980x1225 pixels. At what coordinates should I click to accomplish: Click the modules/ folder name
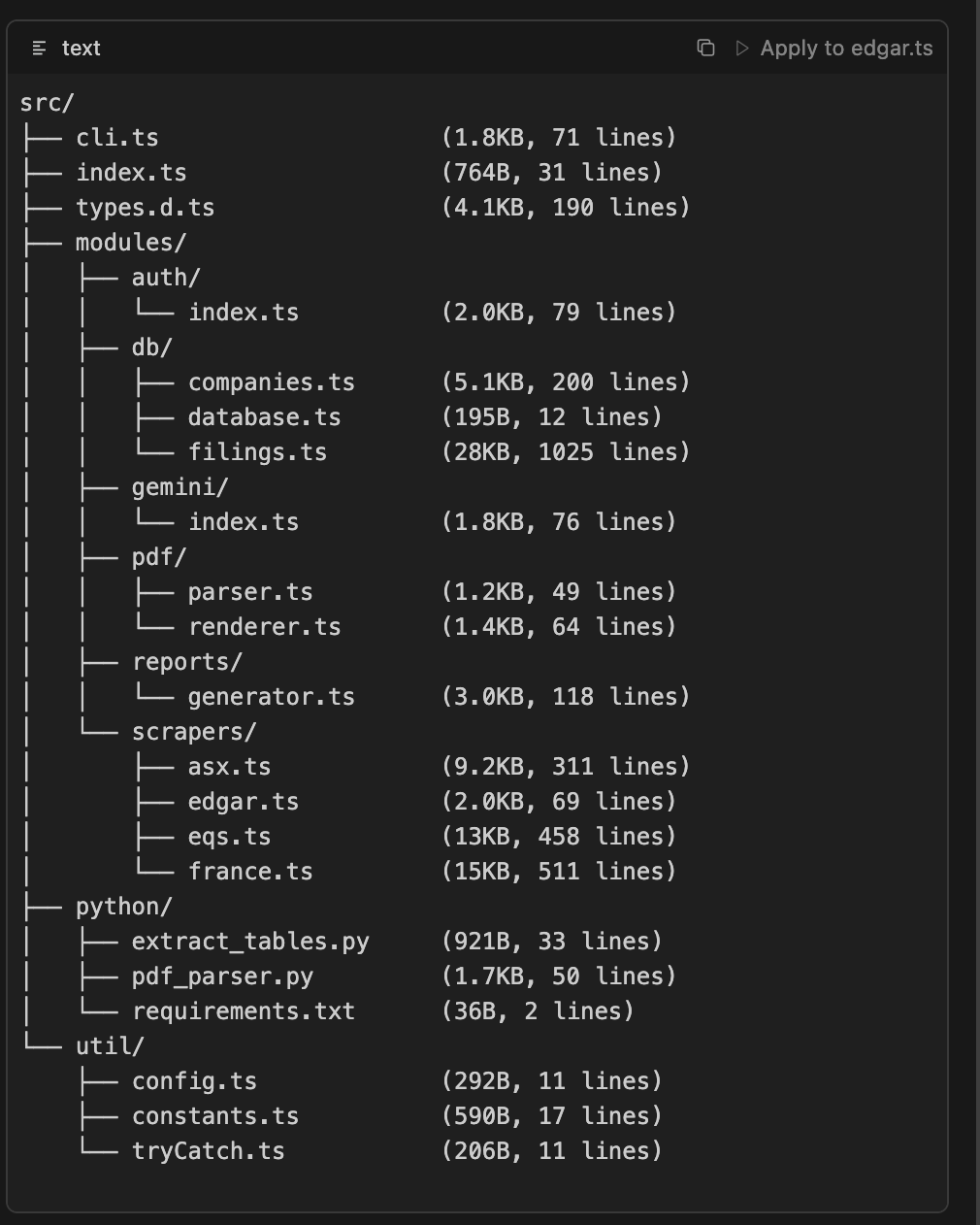click(131, 242)
